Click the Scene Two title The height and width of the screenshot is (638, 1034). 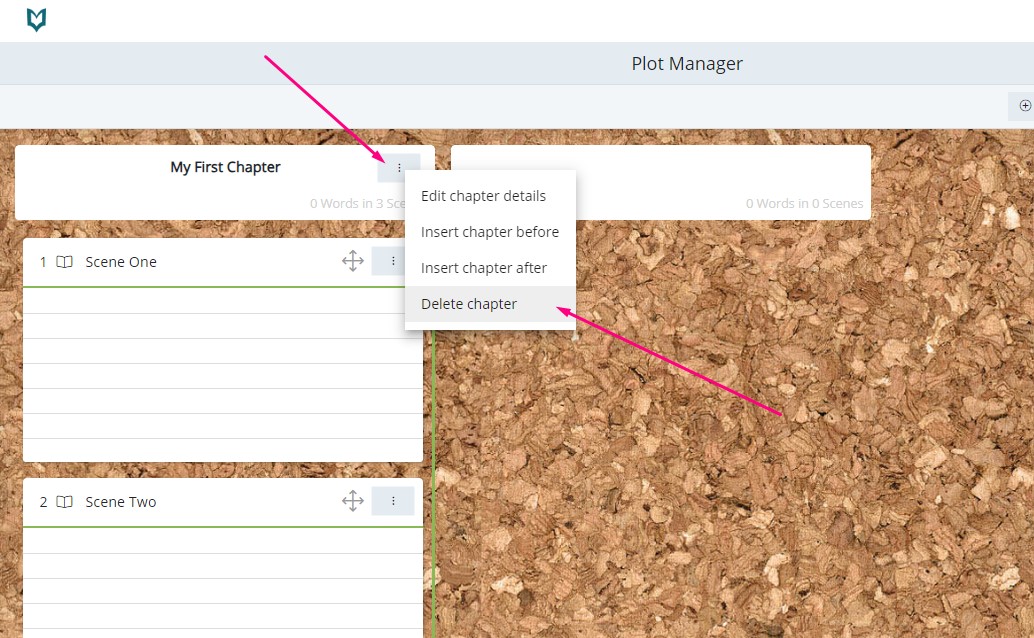coord(121,502)
